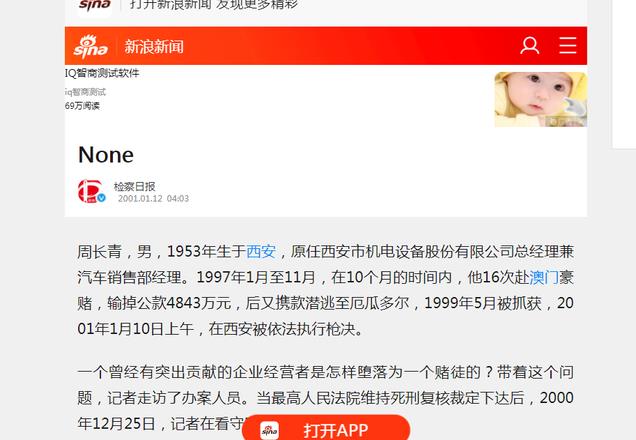This screenshot has height=440, width=636.
Task: Open the user account profile icon
Action: click(x=530, y=45)
